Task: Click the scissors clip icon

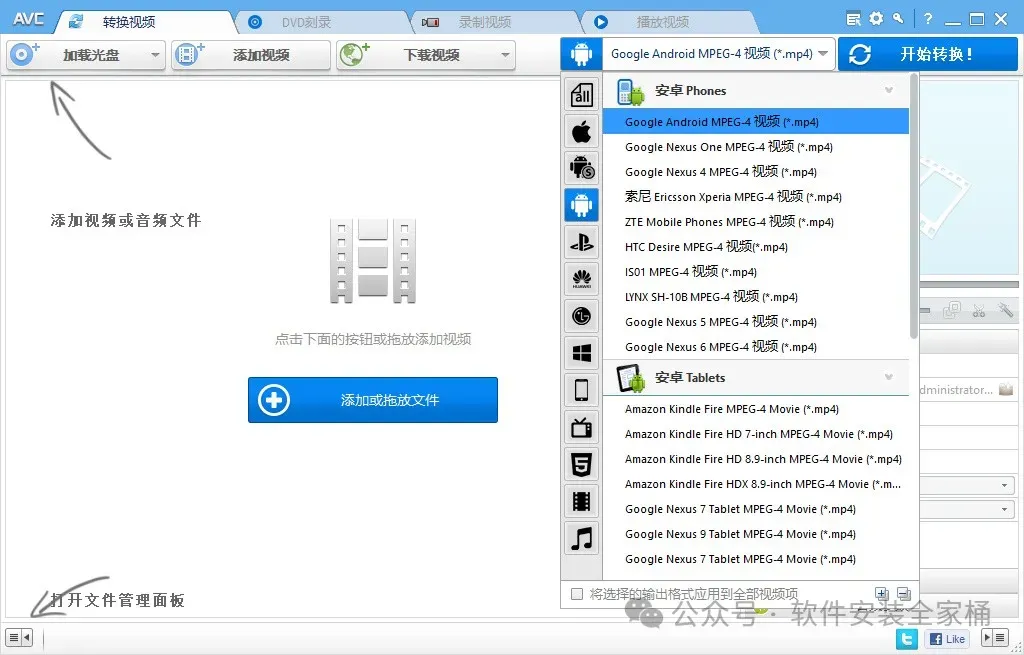Action: (x=978, y=310)
